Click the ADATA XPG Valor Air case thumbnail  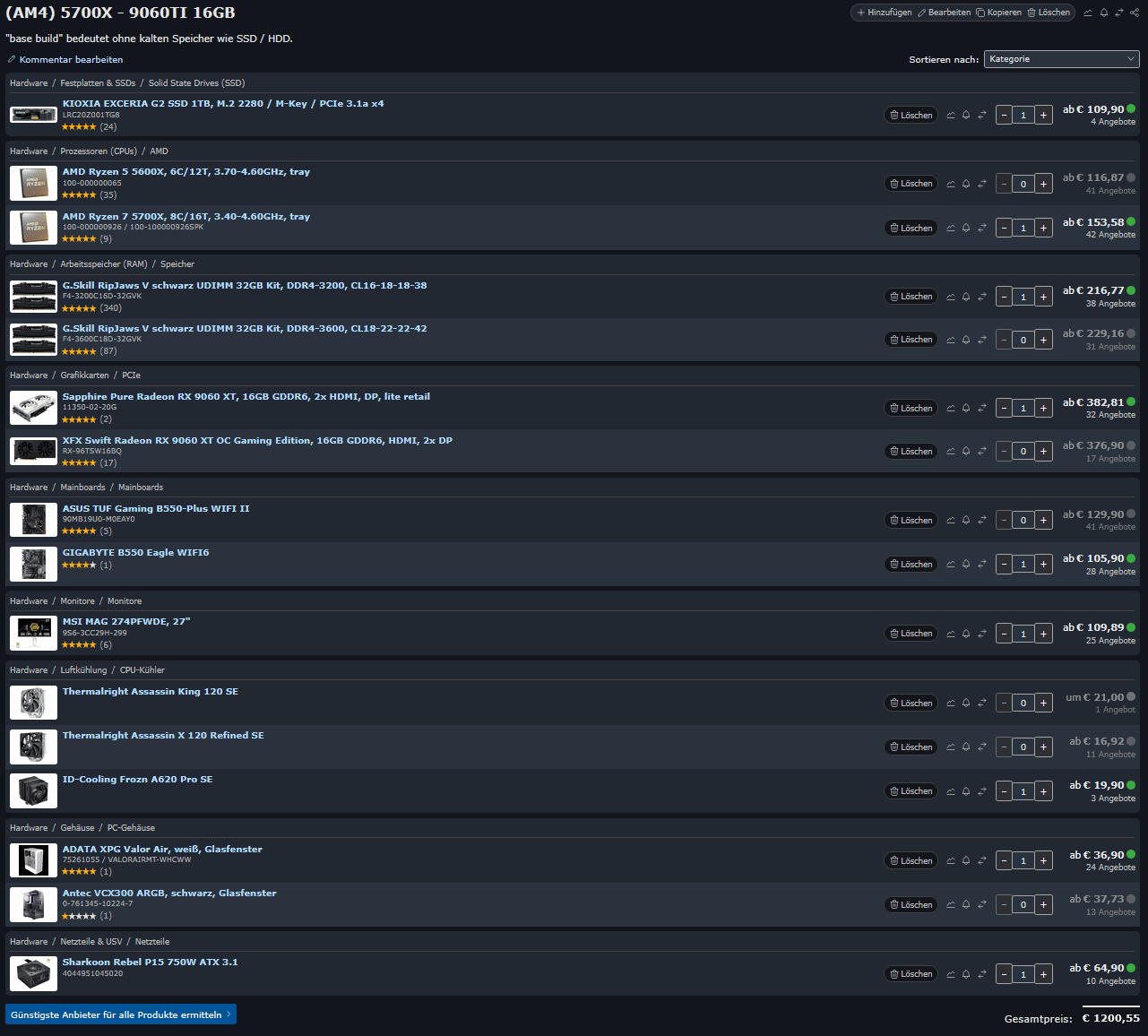pyautogui.click(x=33, y=860)
